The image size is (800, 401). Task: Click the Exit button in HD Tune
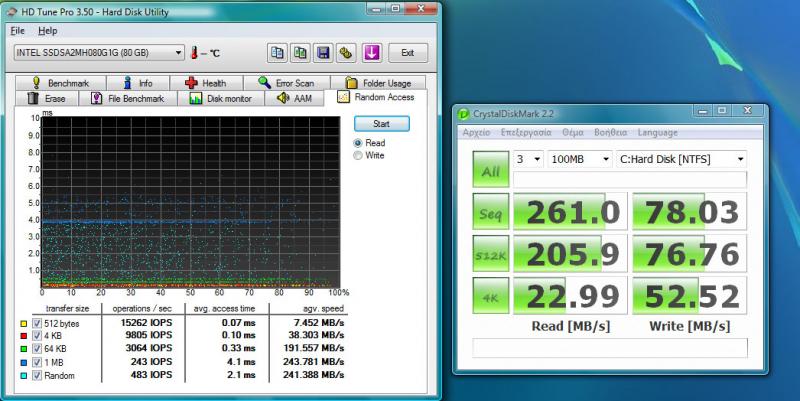[407, 53]
